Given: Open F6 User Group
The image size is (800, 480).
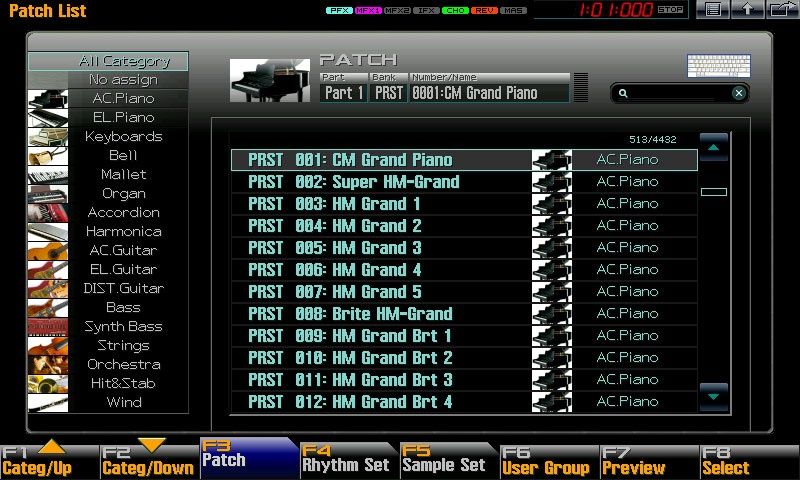Looking at the screenshot, I should pos(549,461).
